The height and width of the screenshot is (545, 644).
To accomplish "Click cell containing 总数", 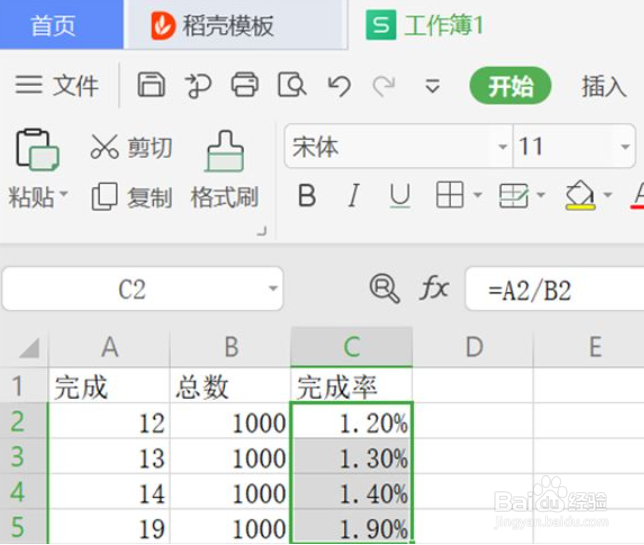I will tap(231, 385).
